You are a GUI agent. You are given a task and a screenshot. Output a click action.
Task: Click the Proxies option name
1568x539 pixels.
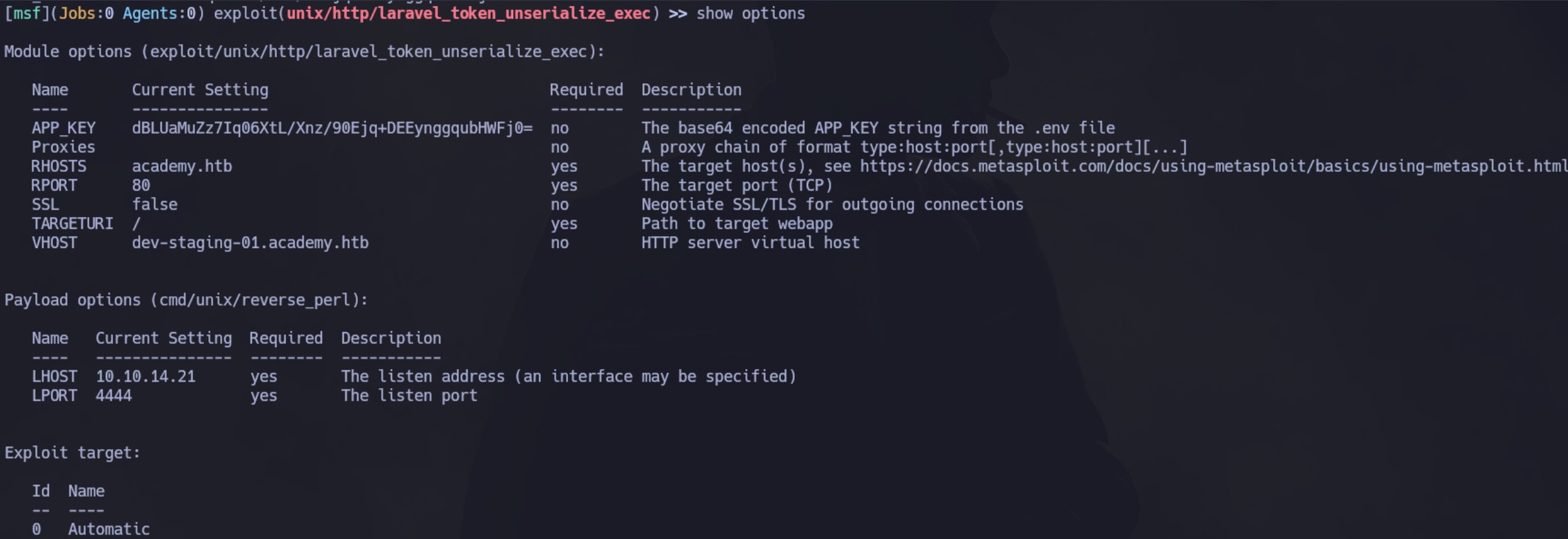point(63,147)
